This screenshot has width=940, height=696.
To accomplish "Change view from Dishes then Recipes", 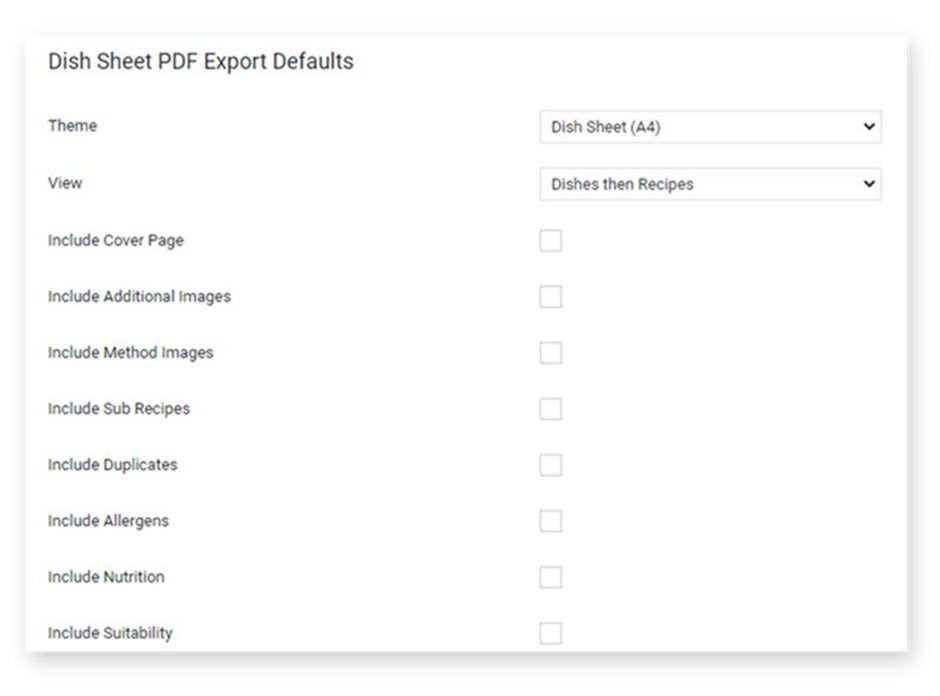I will (710, 184).
